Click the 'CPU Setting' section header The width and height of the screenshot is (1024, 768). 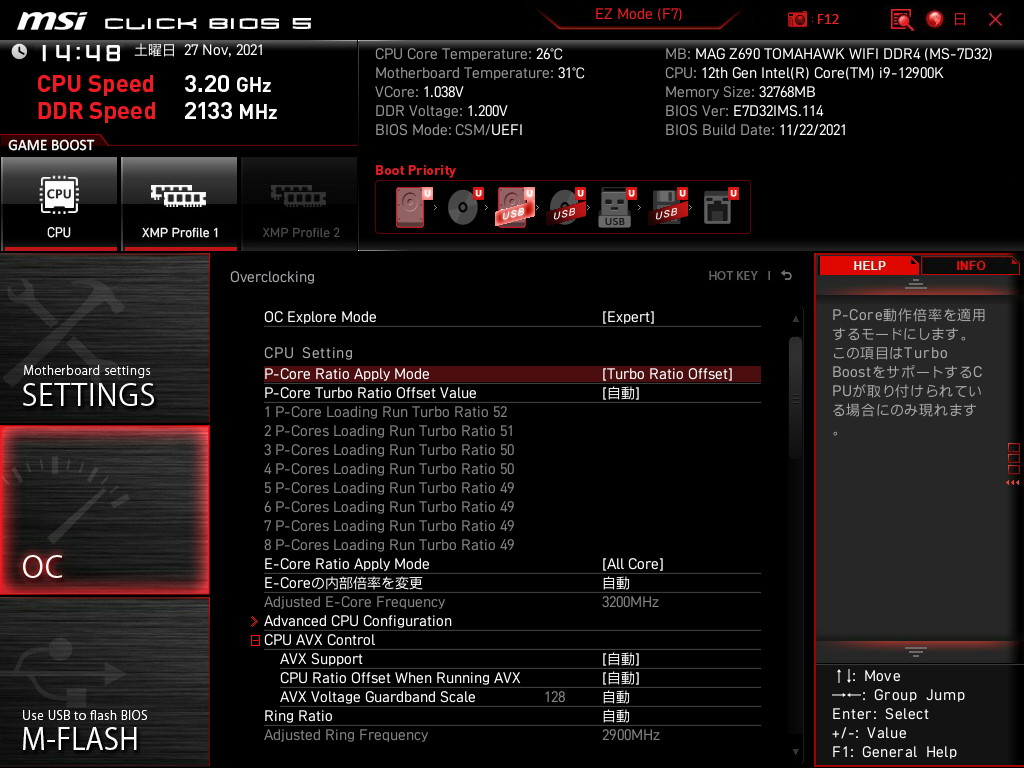pyautogui.click(x=308, y=353)
